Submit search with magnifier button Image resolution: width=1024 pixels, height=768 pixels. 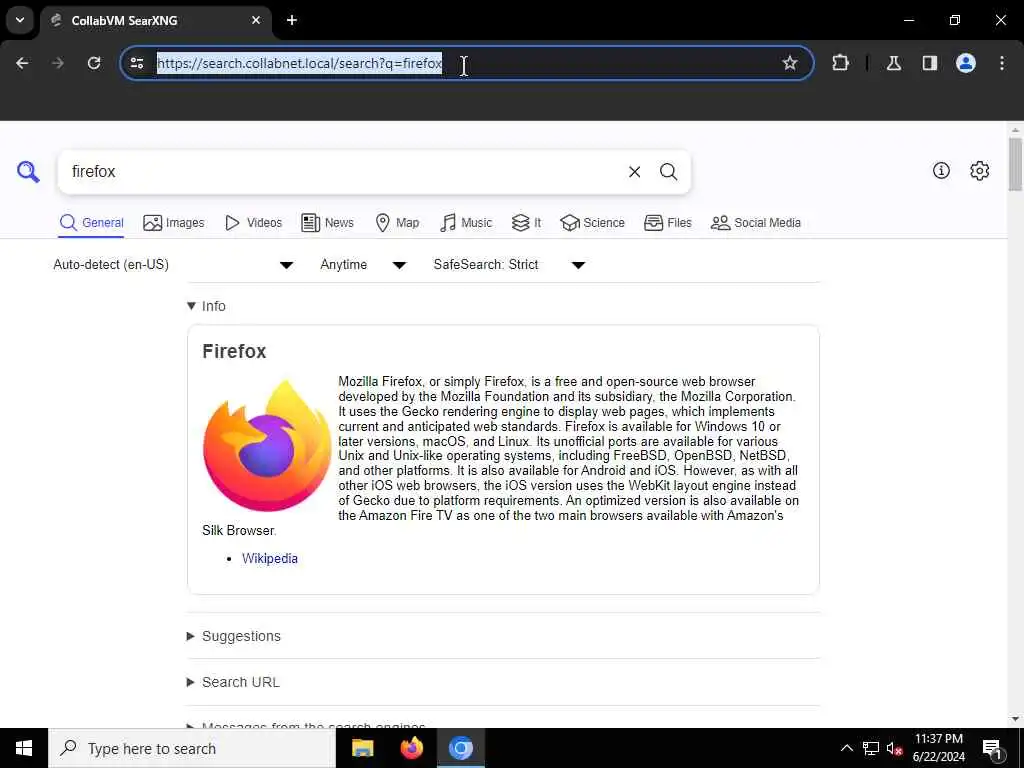click(x=668, y=172)
